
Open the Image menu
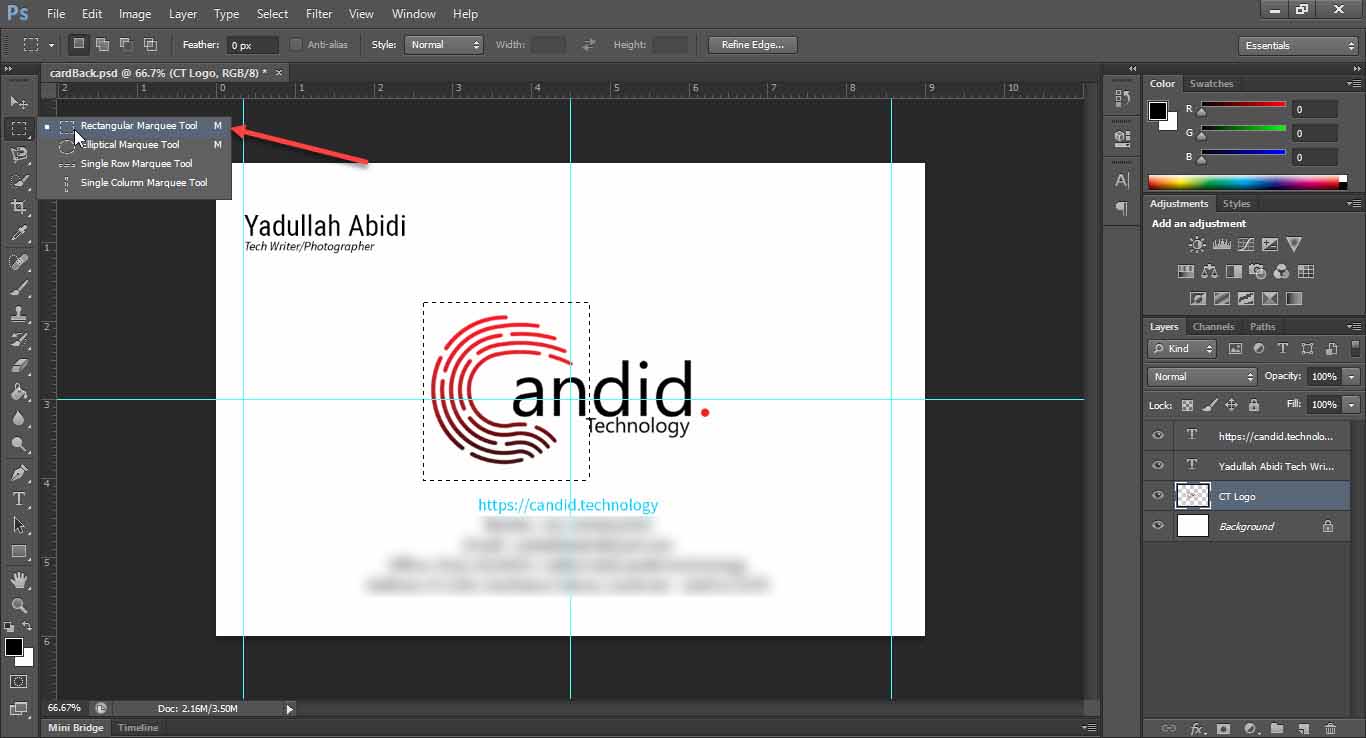click(135, 14)
